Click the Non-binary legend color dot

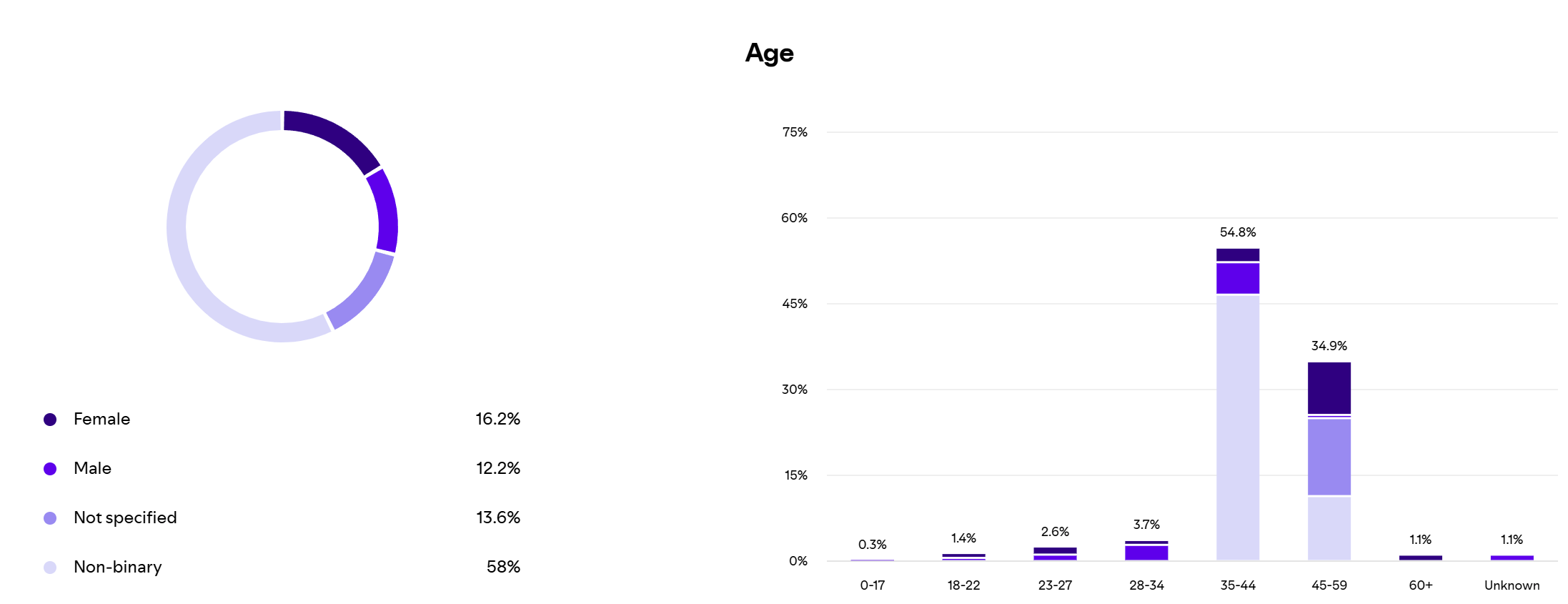50,568
